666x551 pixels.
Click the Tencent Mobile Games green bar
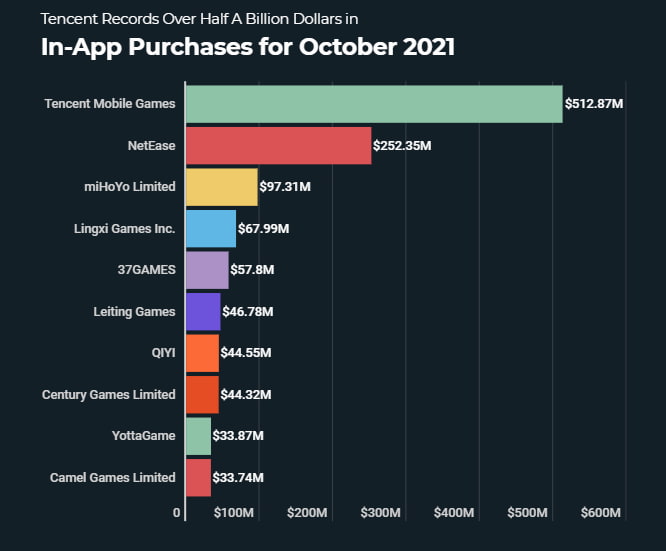pyautogui.click(x=374, y=104)
